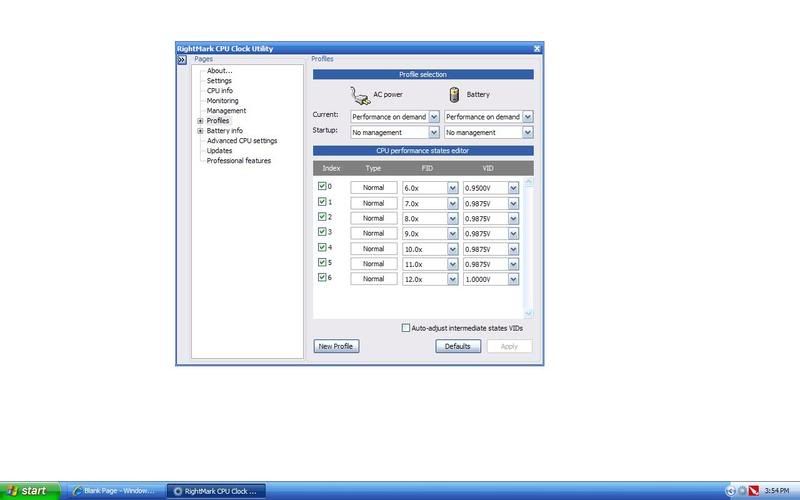
Task: Click the AC power plug icon
Action: (360, 95)
